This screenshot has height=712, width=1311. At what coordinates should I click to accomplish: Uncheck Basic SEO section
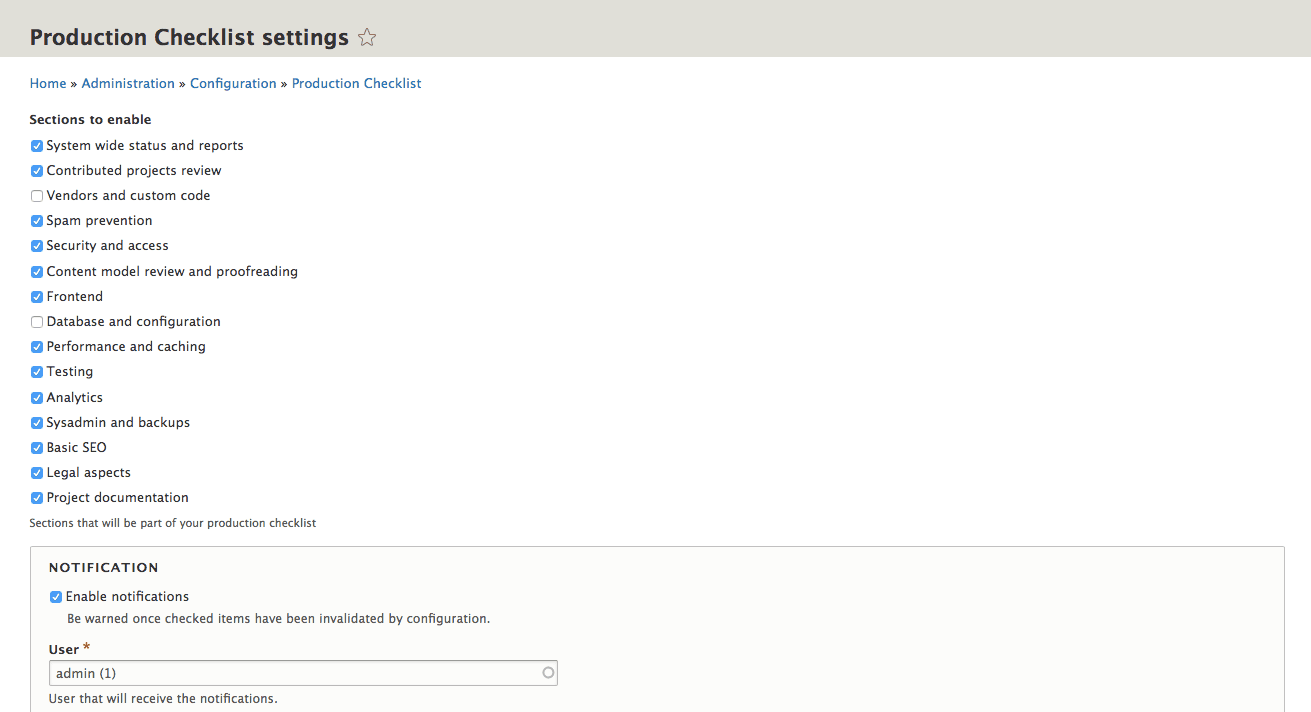[x=37, y=448]
